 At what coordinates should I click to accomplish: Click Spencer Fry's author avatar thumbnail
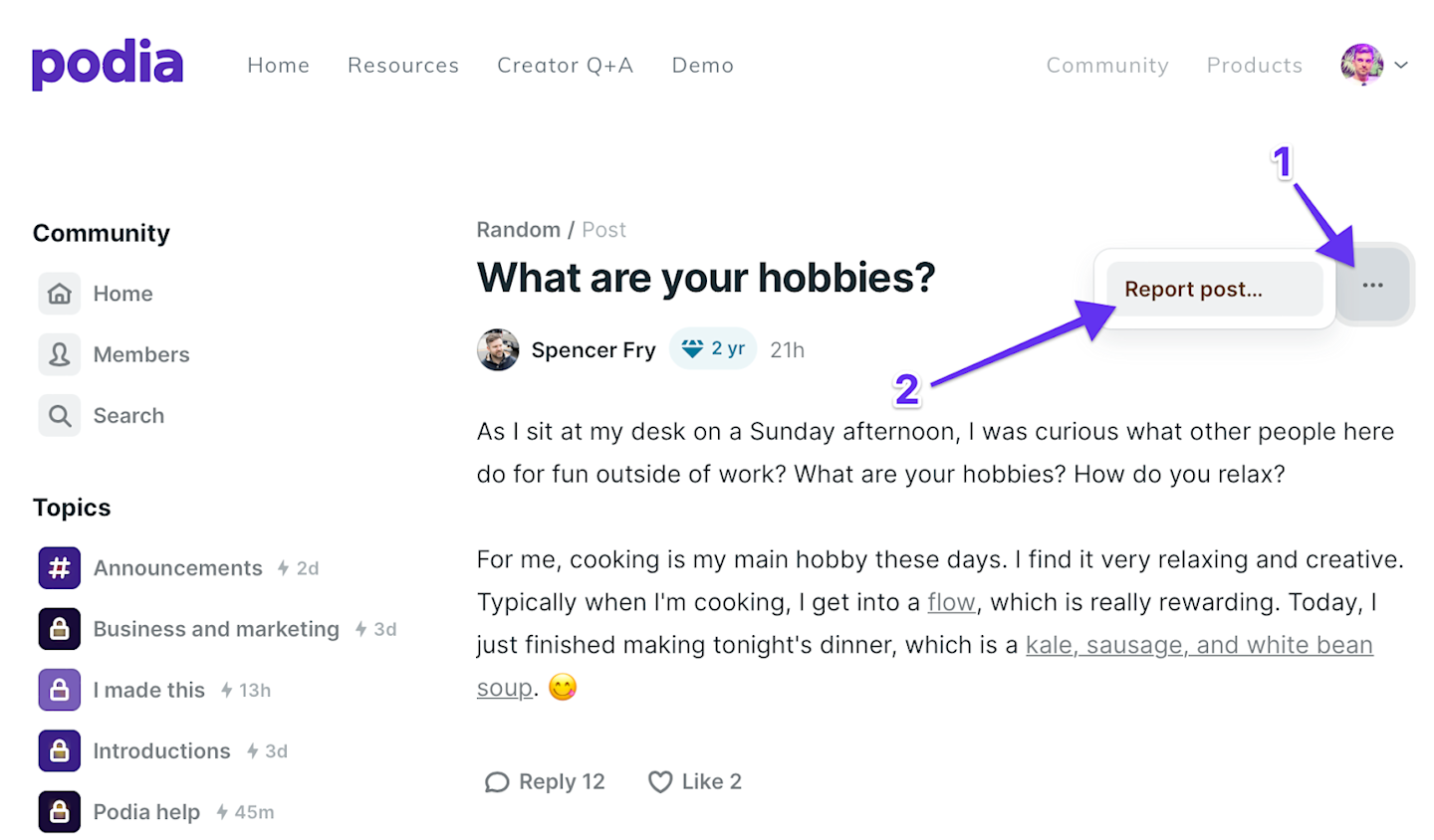(498, 350)
